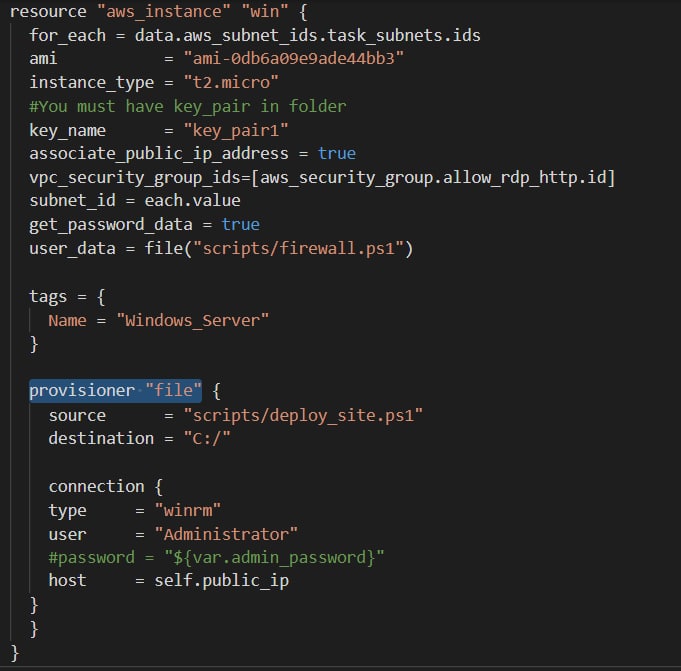Click the destination value "C:/"
The width and height of the screenshot is (681, 671).
tap(207, 439)
